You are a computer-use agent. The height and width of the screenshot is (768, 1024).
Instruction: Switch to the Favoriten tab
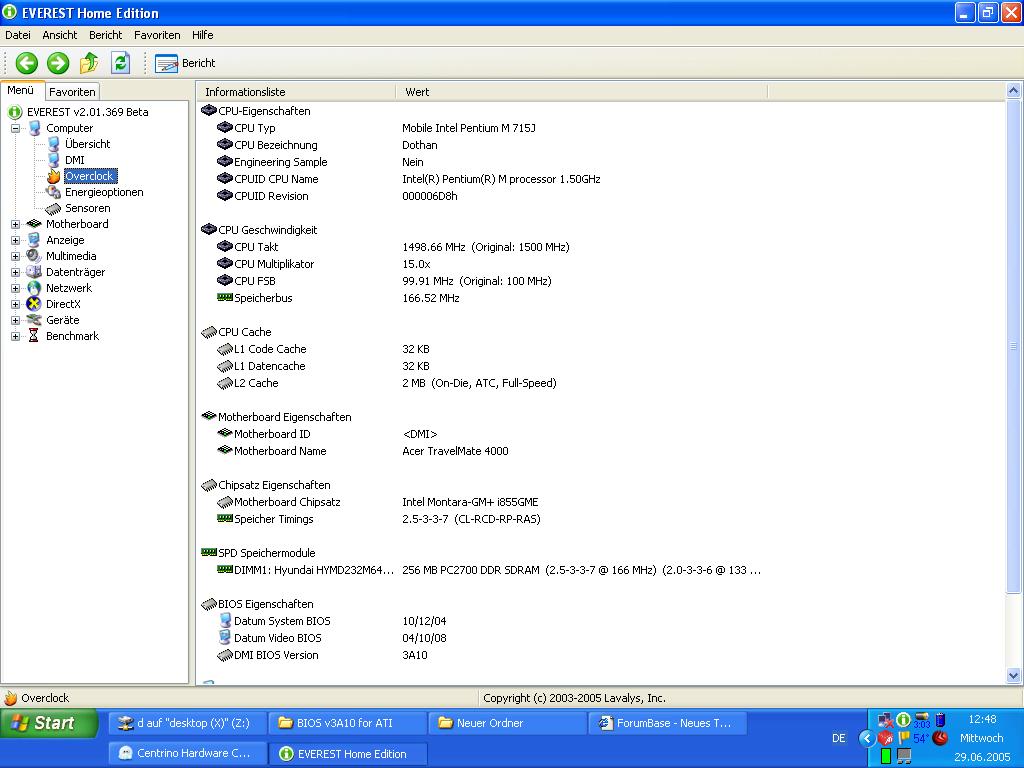tap(72, 92)
